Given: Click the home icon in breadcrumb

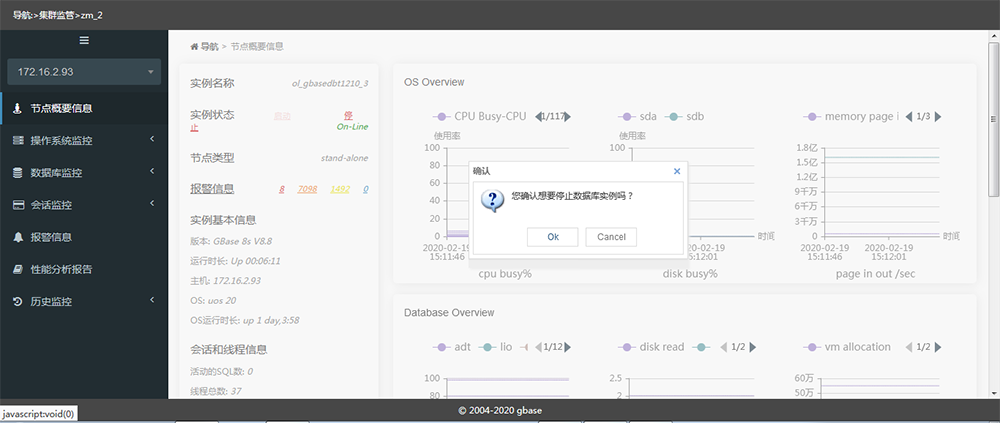Looking at the screenshot, I should (194, 47).
